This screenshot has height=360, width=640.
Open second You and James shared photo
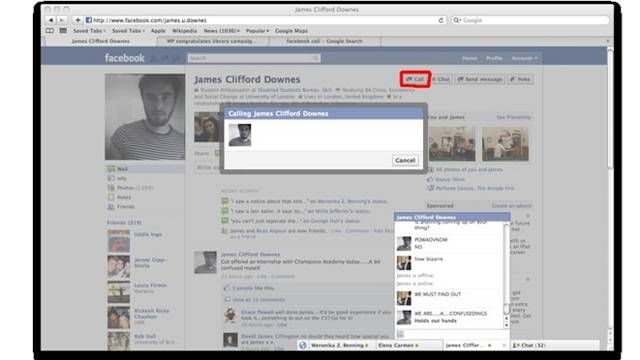pyautogui.click(x=505, y=144)
